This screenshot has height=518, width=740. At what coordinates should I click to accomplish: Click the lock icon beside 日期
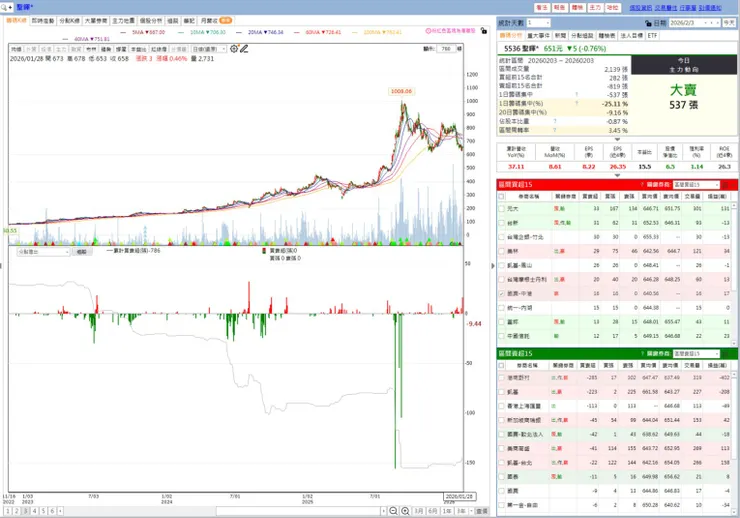coord(648,23)
